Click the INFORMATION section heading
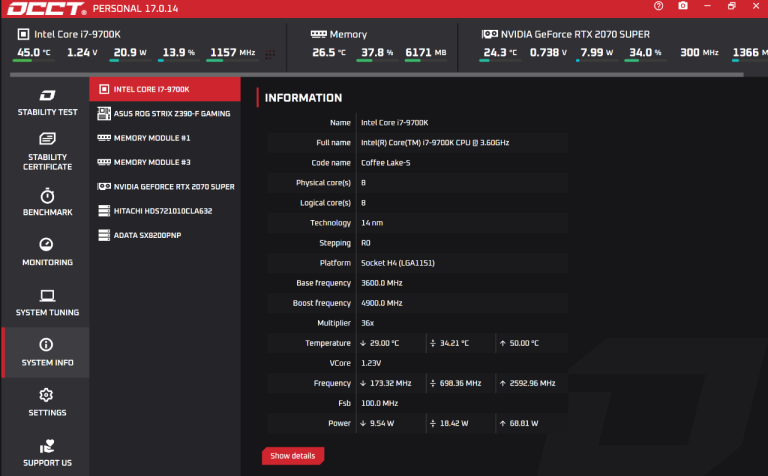Screen dimensions: 768x476 303,98
